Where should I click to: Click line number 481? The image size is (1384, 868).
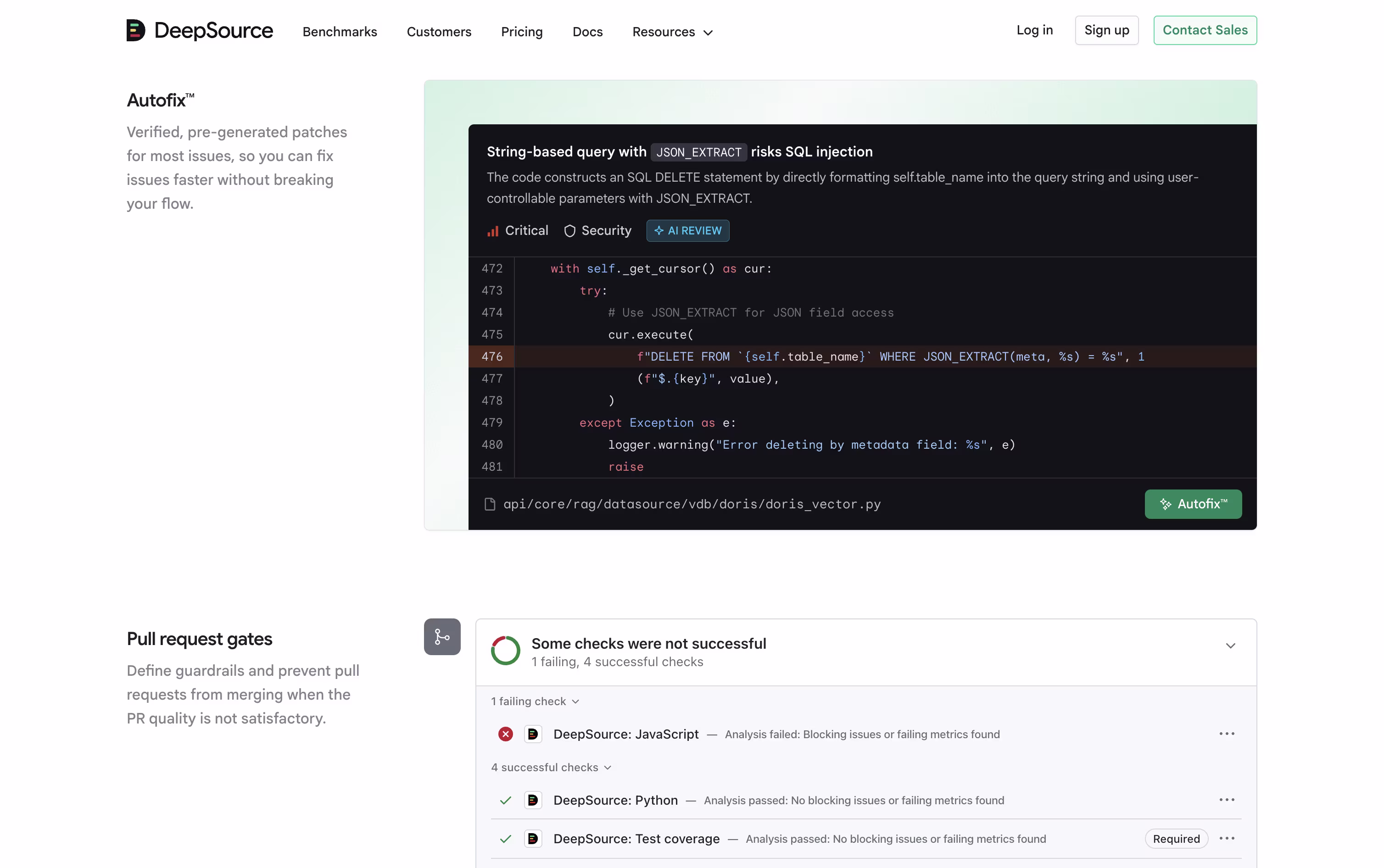tap(491, 467)
